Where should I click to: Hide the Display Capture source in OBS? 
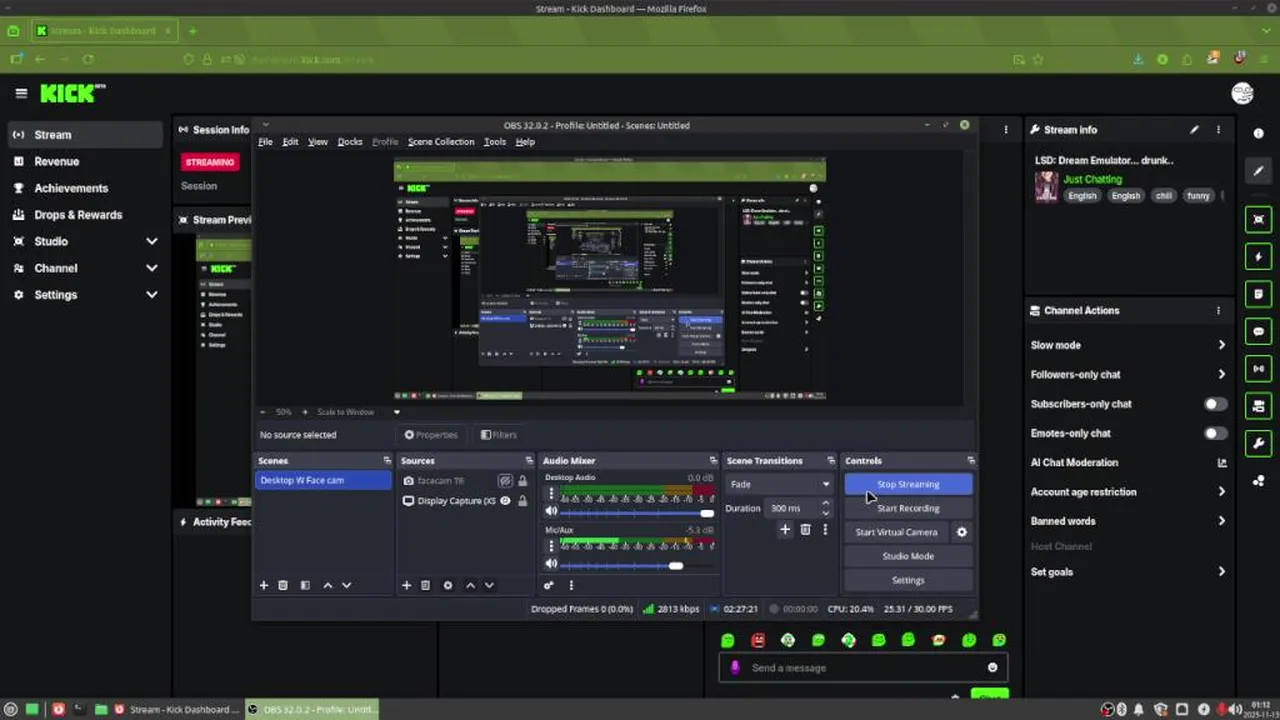point(505,501)
